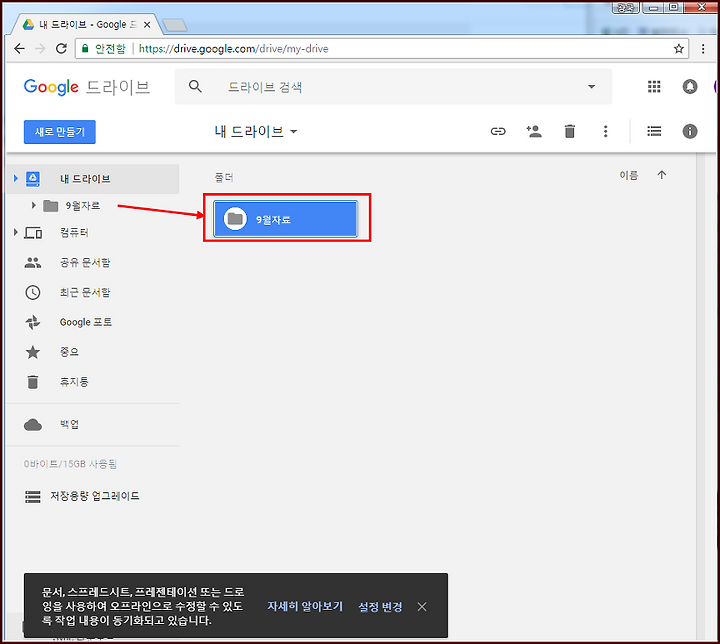Click 새로 만들기 button
Screen dimensions: 720x644
tap(60, 132)
